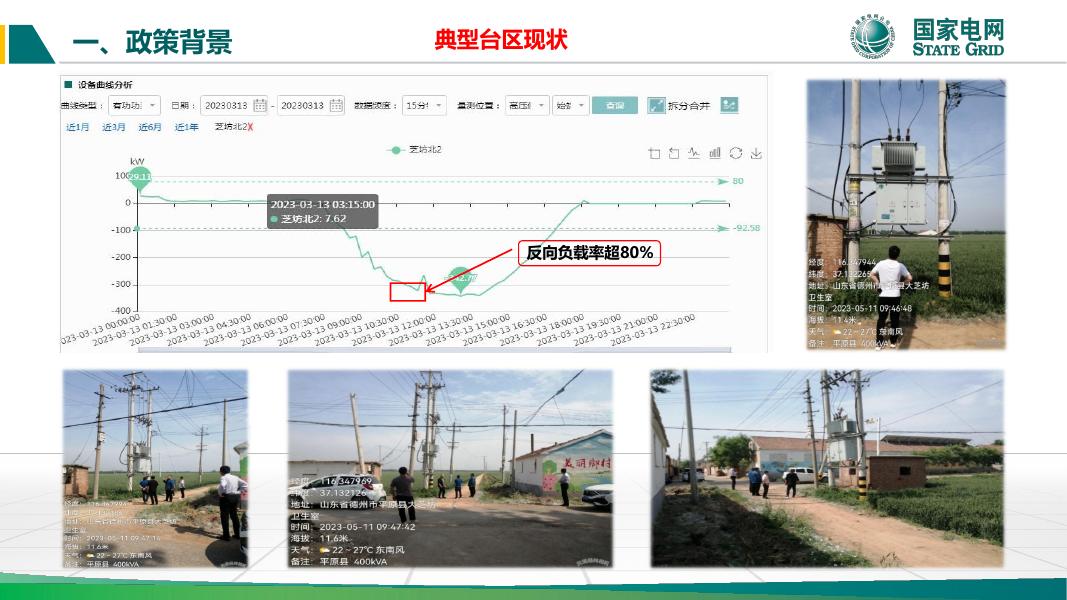
Task: Remove the 芝坊北2 tag with red X
Action: coord(250,127)
